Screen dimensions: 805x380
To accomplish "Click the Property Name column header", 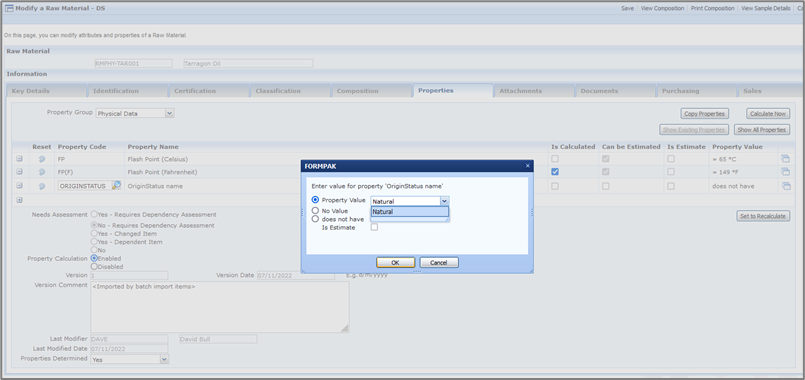I will click(x=153, y=147).
